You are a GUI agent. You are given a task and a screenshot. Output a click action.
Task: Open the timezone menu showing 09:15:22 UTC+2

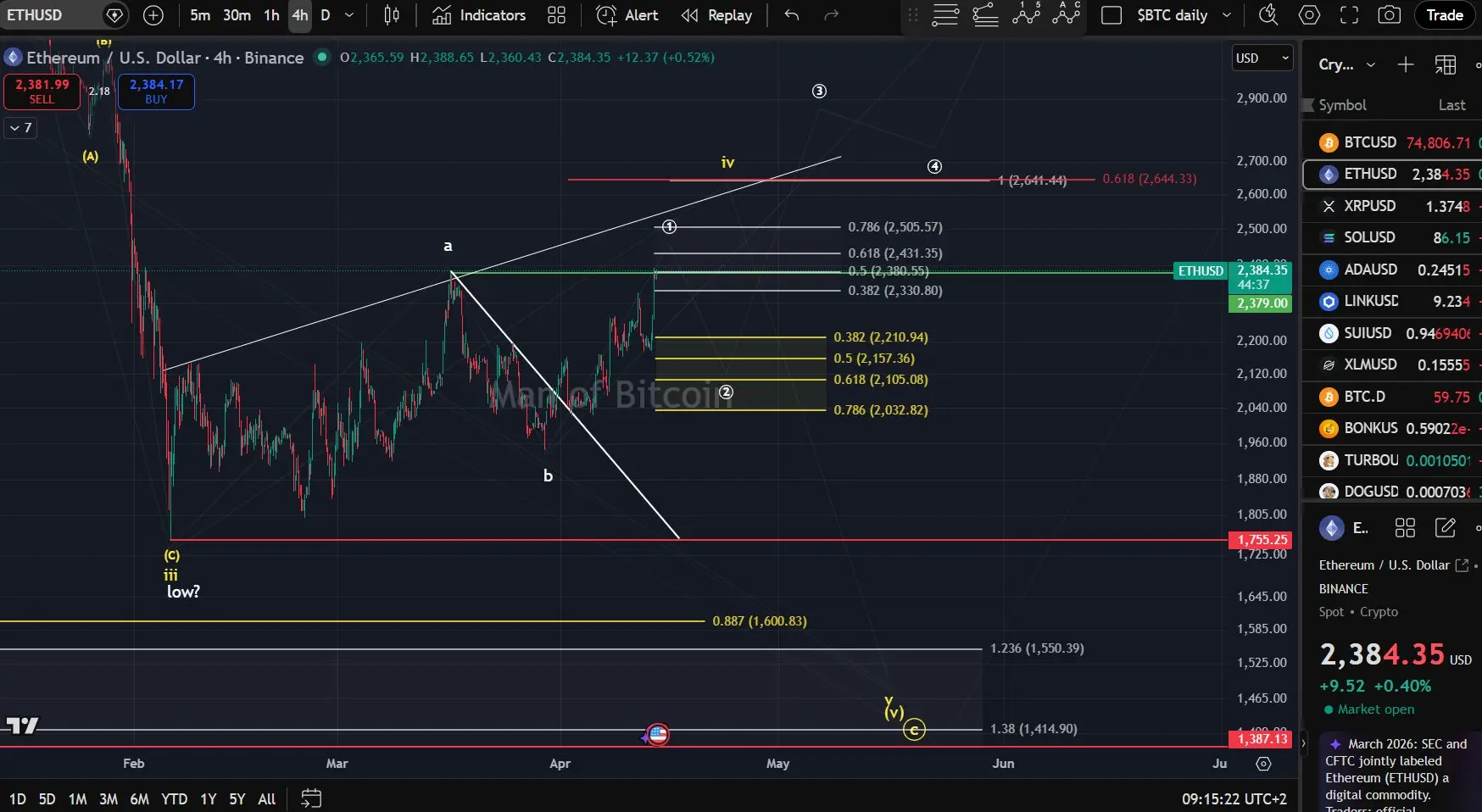pos(1234,798)
